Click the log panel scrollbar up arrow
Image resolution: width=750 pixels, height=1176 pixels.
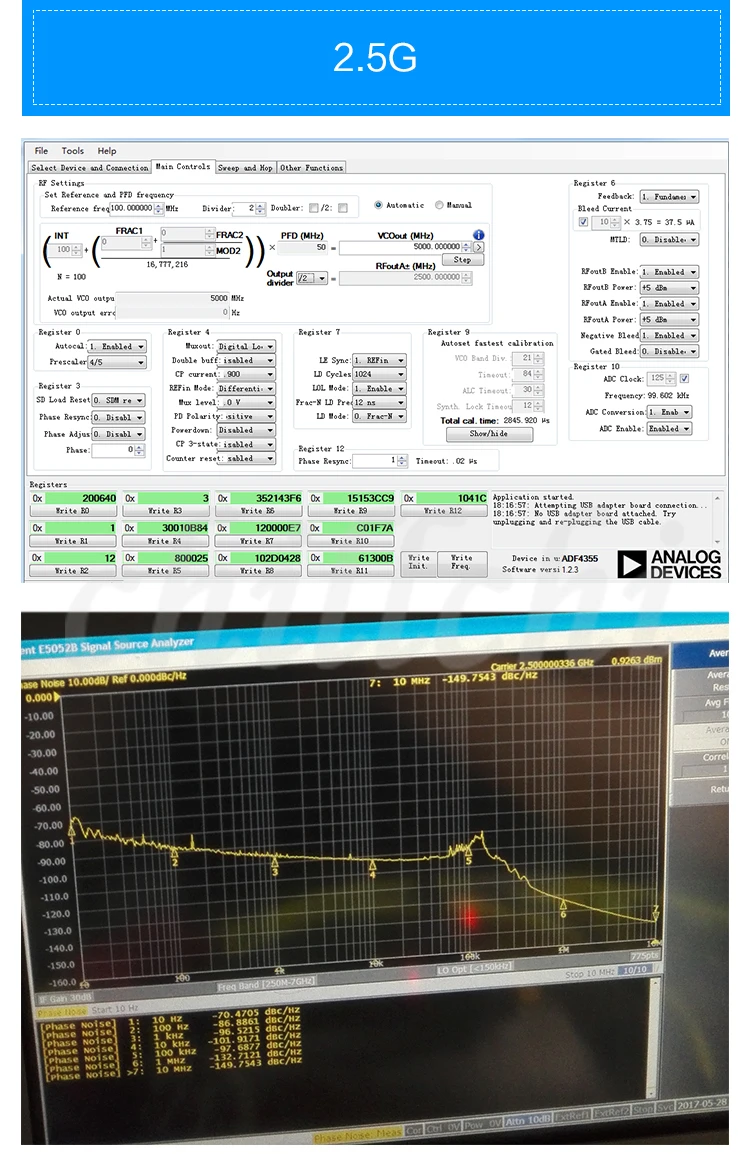pyautogui.click(x=718, y=498)
